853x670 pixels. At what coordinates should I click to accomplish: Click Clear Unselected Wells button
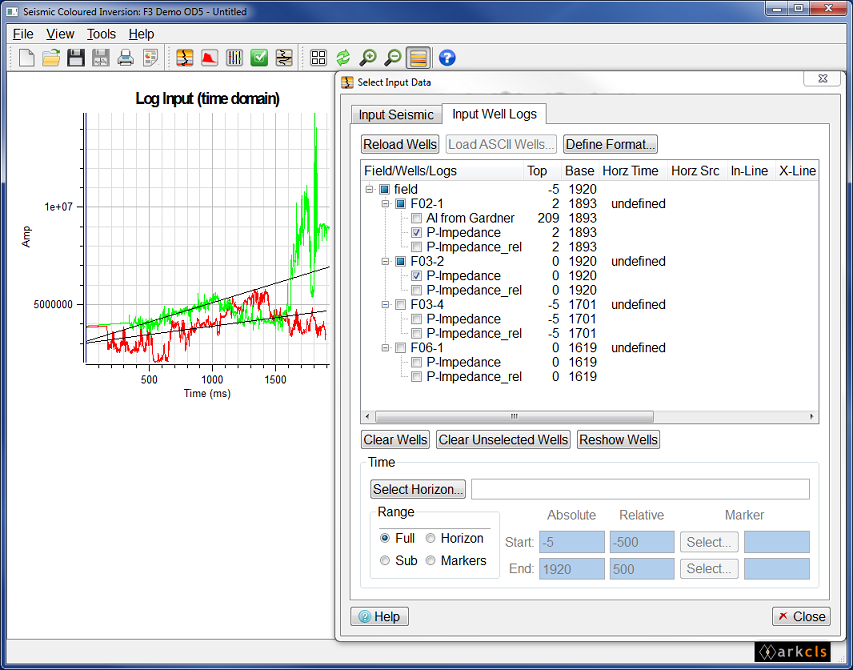(x=503, y=440)
